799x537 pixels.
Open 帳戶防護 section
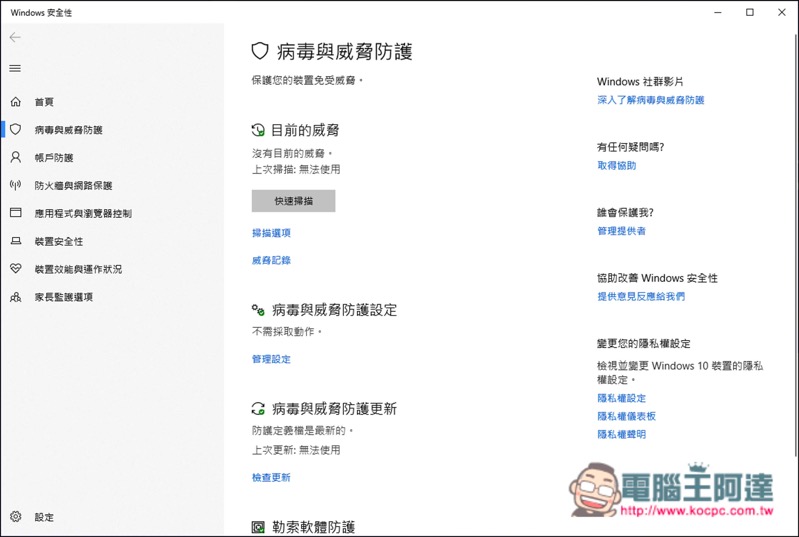(54, 157)
